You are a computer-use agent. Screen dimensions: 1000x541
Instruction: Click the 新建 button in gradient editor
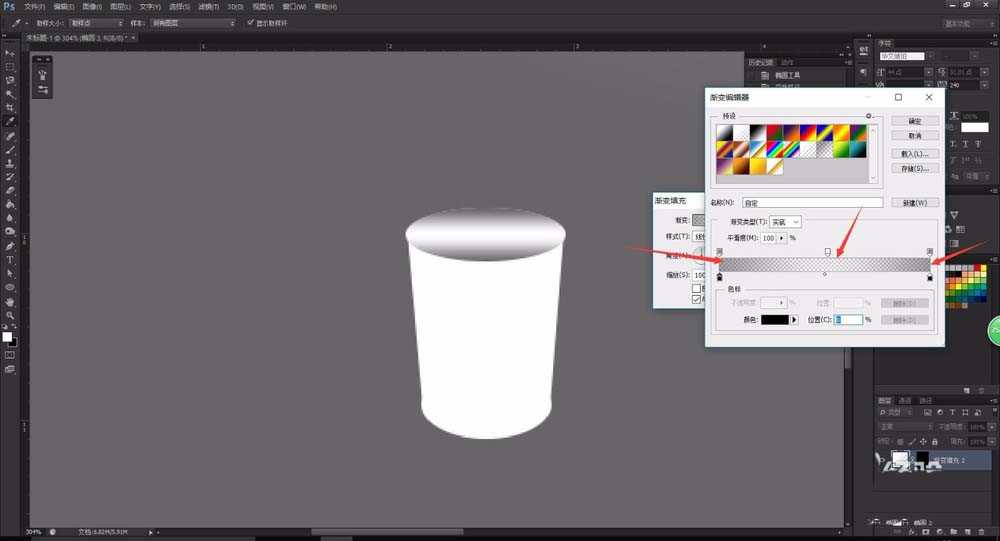(x=915, y=202)
